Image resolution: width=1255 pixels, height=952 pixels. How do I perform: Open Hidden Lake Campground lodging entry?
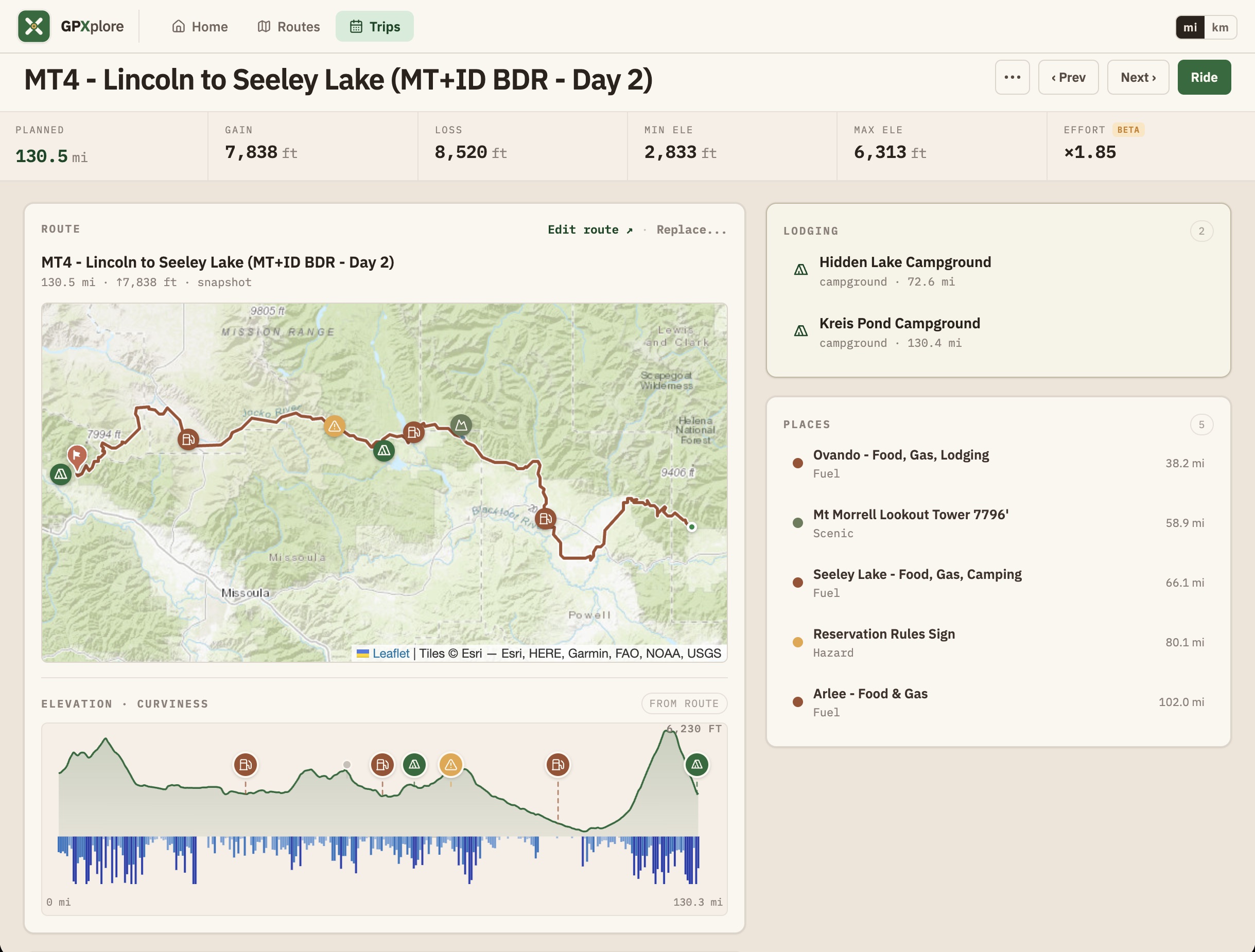point(999,271)
